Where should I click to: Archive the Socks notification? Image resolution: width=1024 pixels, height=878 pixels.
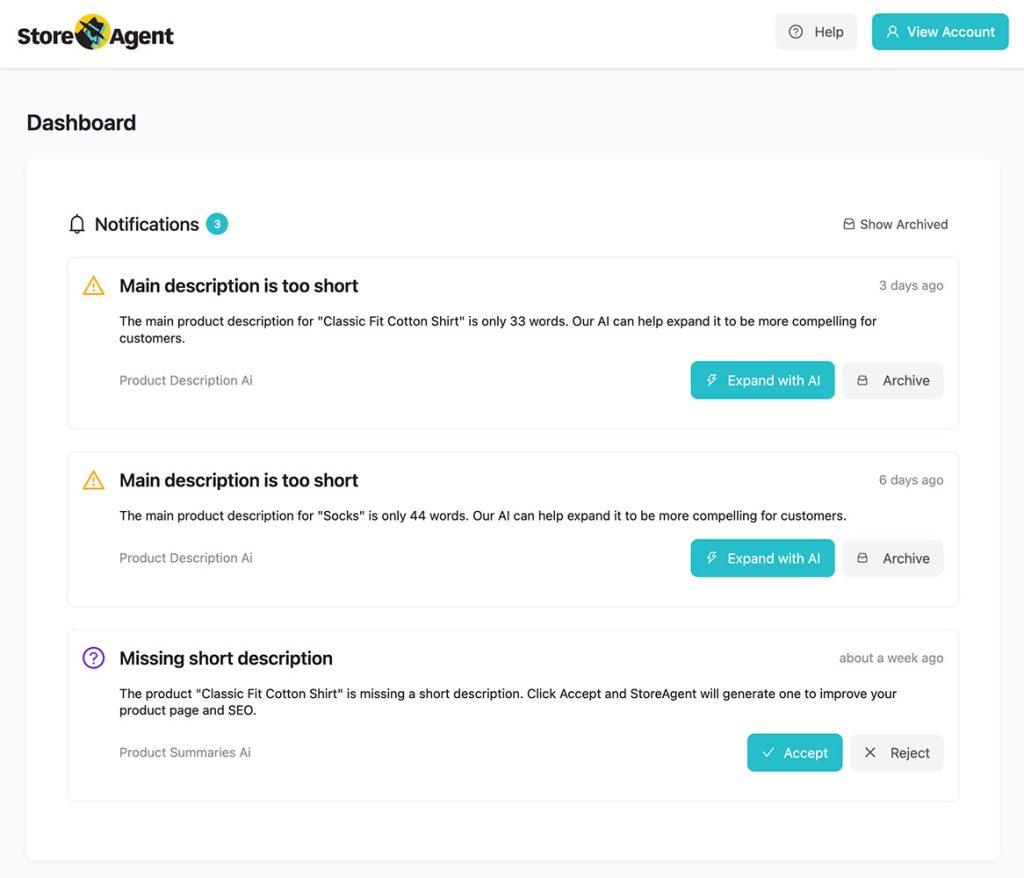pyautogui.click(x=892, y=558)
